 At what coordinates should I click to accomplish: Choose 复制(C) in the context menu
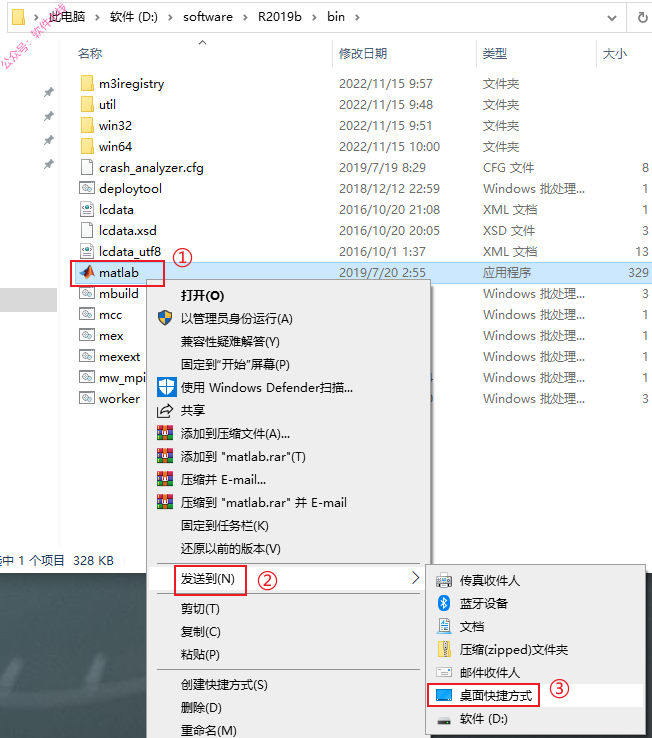pos(201,631)
